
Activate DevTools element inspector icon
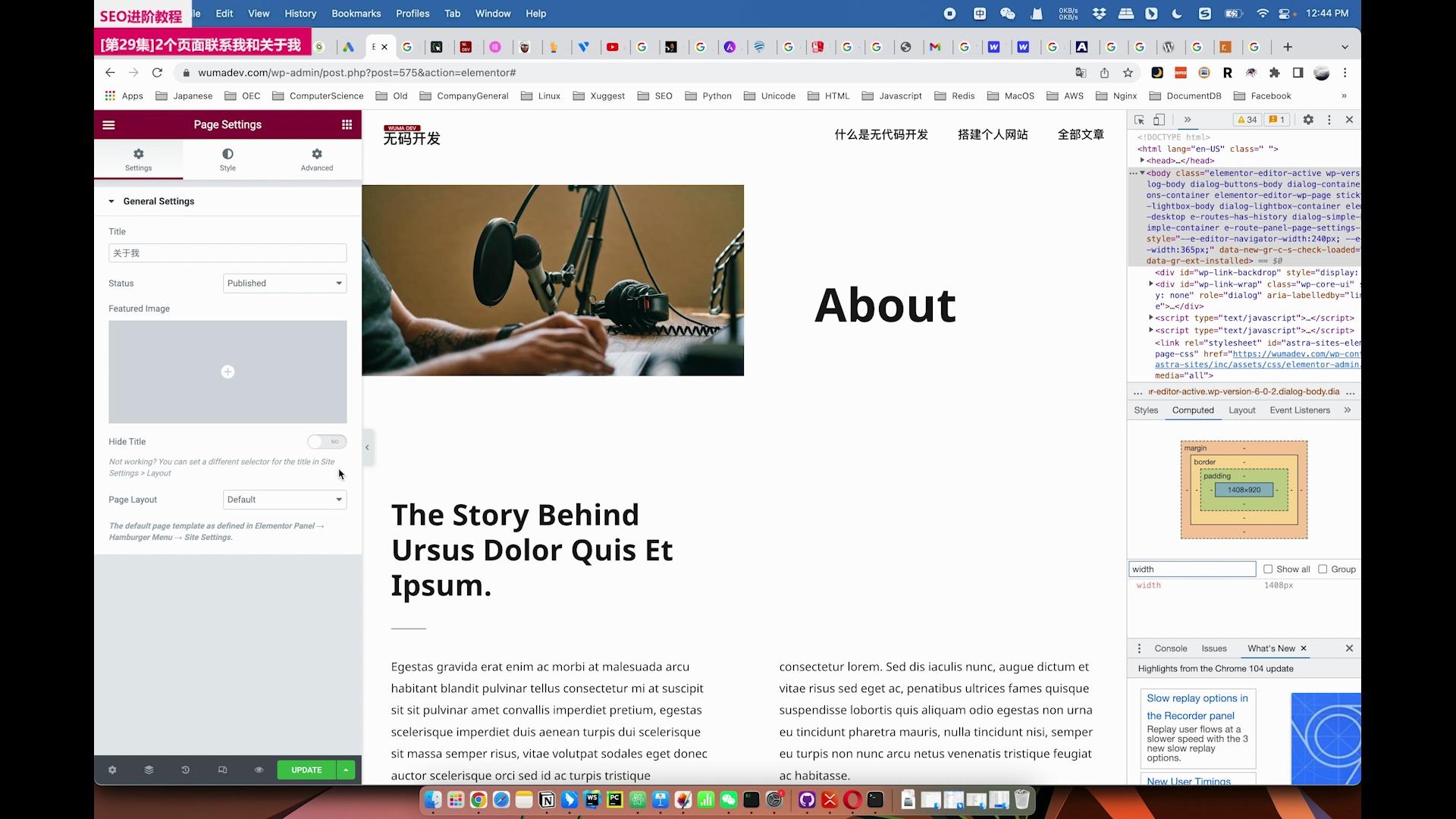pyautogui.click(x=1139, y=120)
